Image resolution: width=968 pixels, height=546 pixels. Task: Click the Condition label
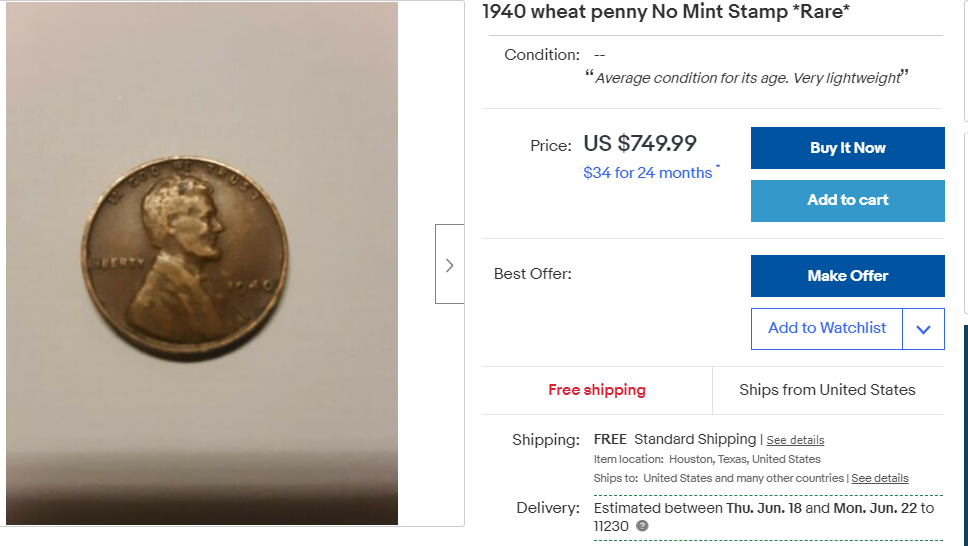(x=542, y=55)
